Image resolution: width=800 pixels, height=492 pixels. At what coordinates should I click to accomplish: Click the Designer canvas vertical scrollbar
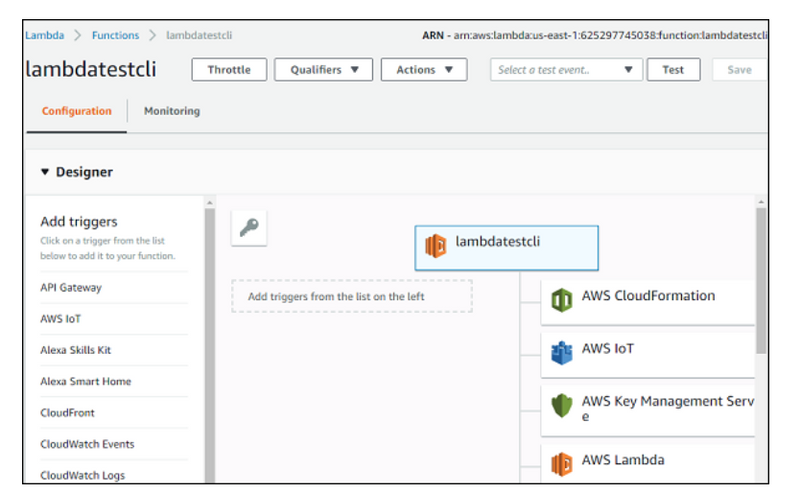pyautogui.click(x=761, y=281)
